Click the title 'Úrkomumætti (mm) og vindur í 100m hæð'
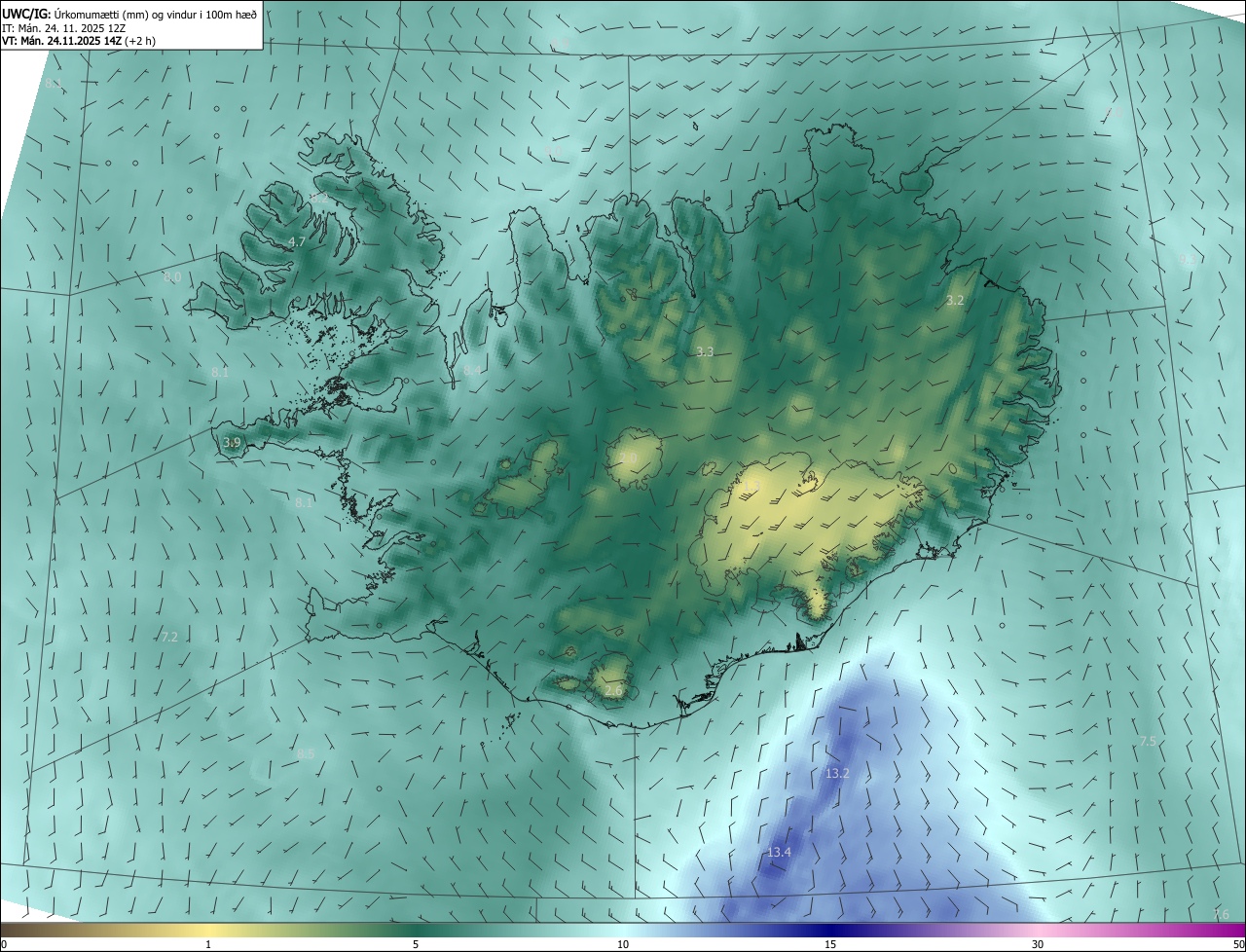The image size is (1246, 952). (x=156, y=13)
